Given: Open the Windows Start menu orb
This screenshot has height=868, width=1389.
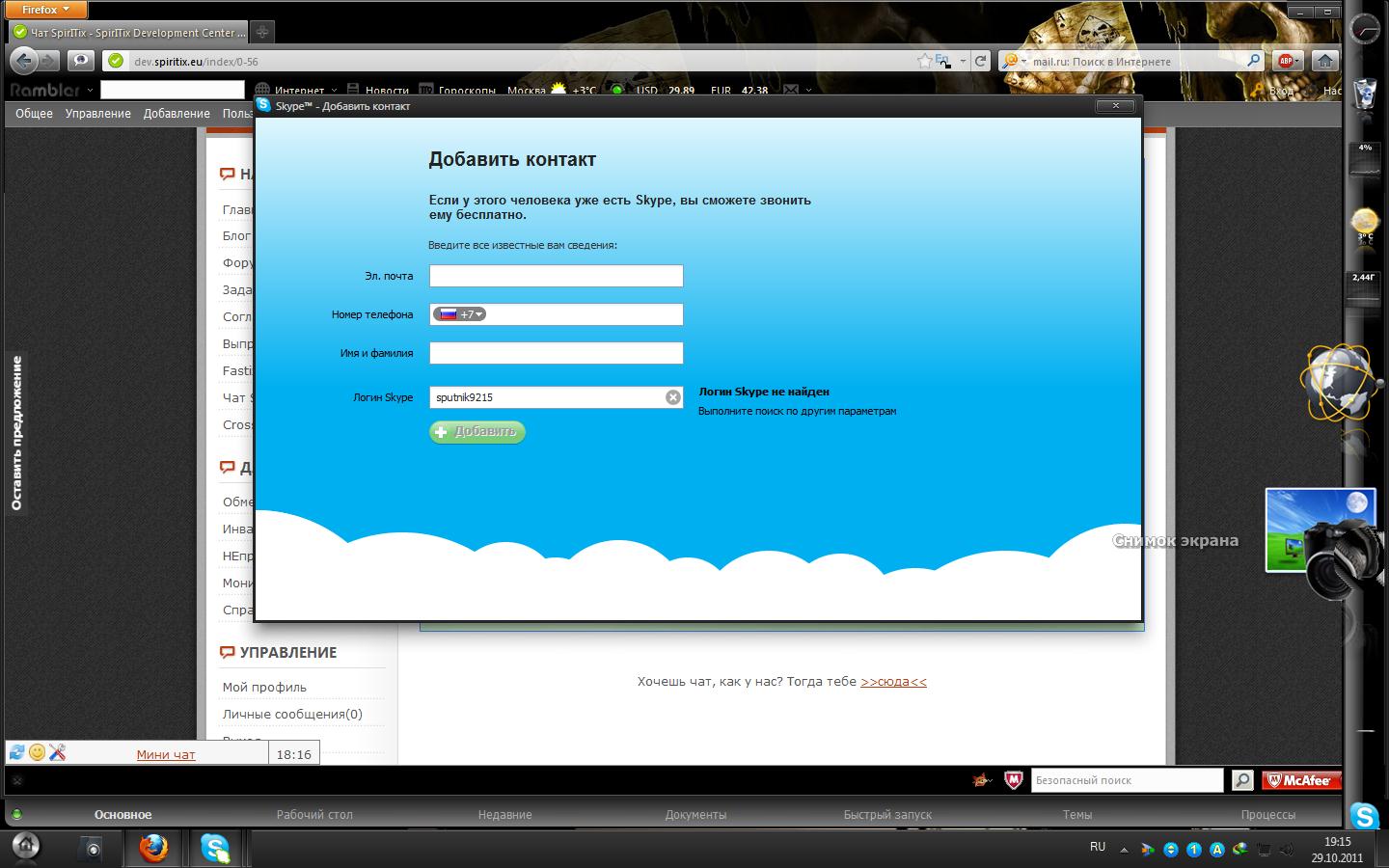Looking at the screenshot, I should 25,847.
